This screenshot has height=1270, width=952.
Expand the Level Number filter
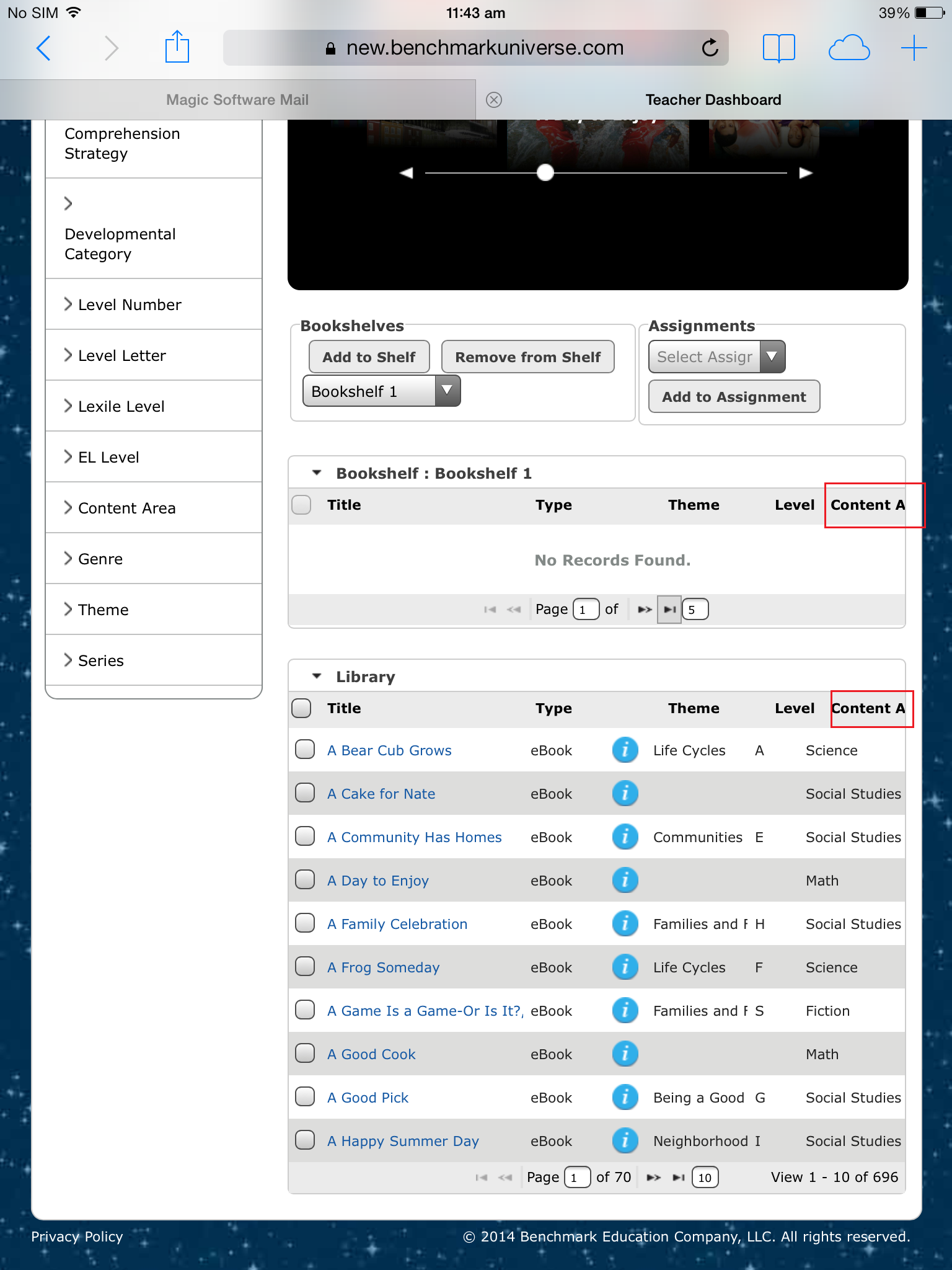pos(154,304)
